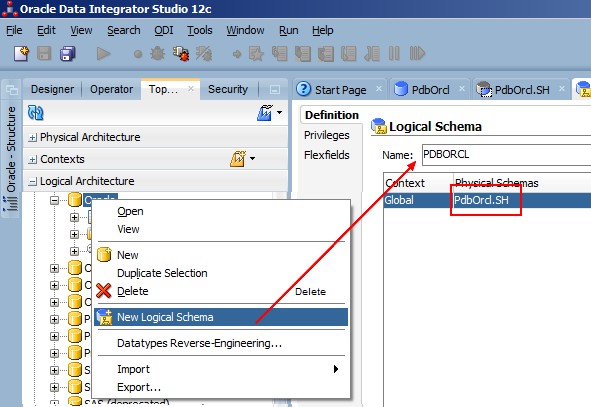Expand the Contexts section

(x=33, y=159)
